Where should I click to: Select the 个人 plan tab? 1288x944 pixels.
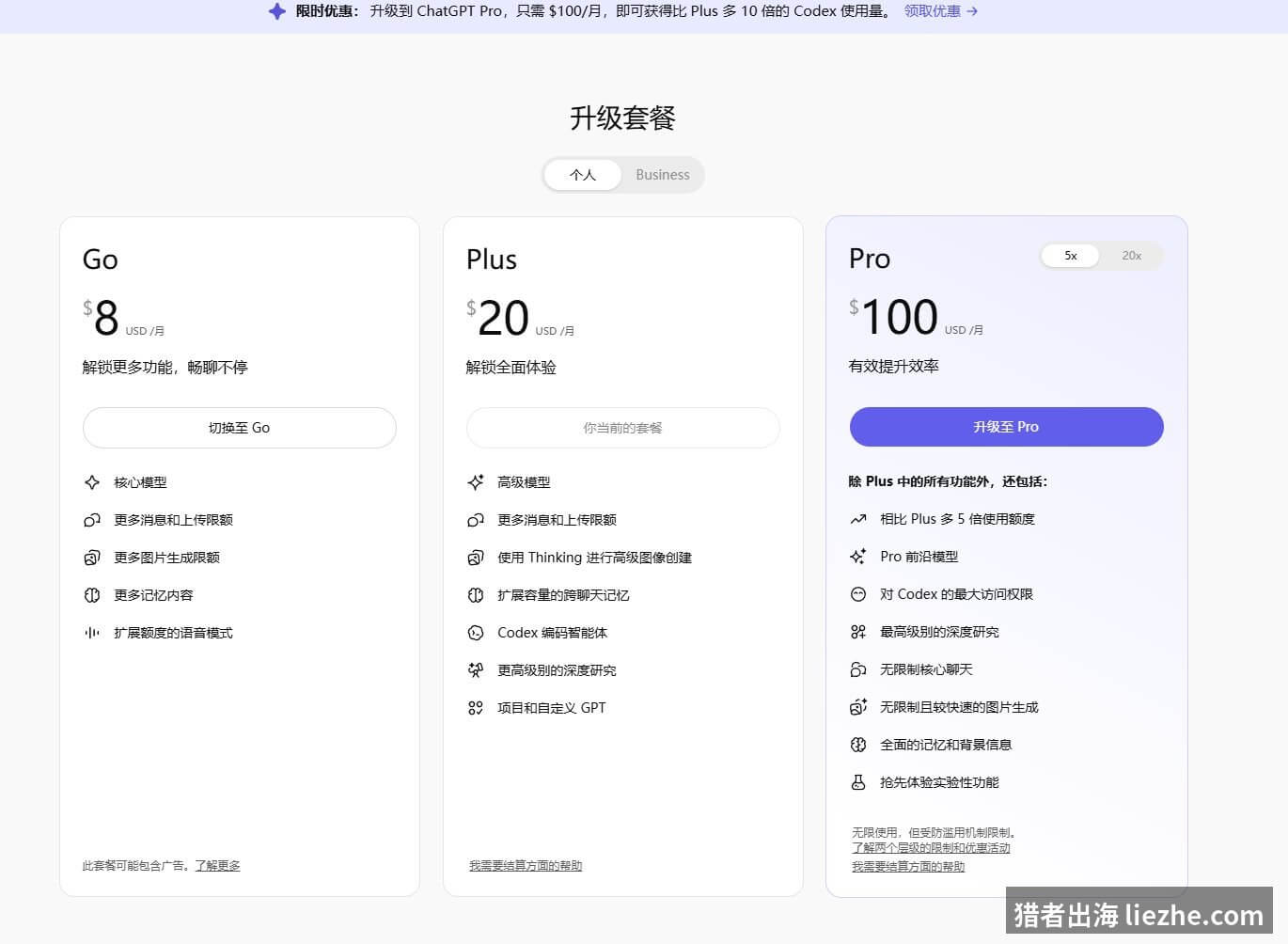click(583, 175)
